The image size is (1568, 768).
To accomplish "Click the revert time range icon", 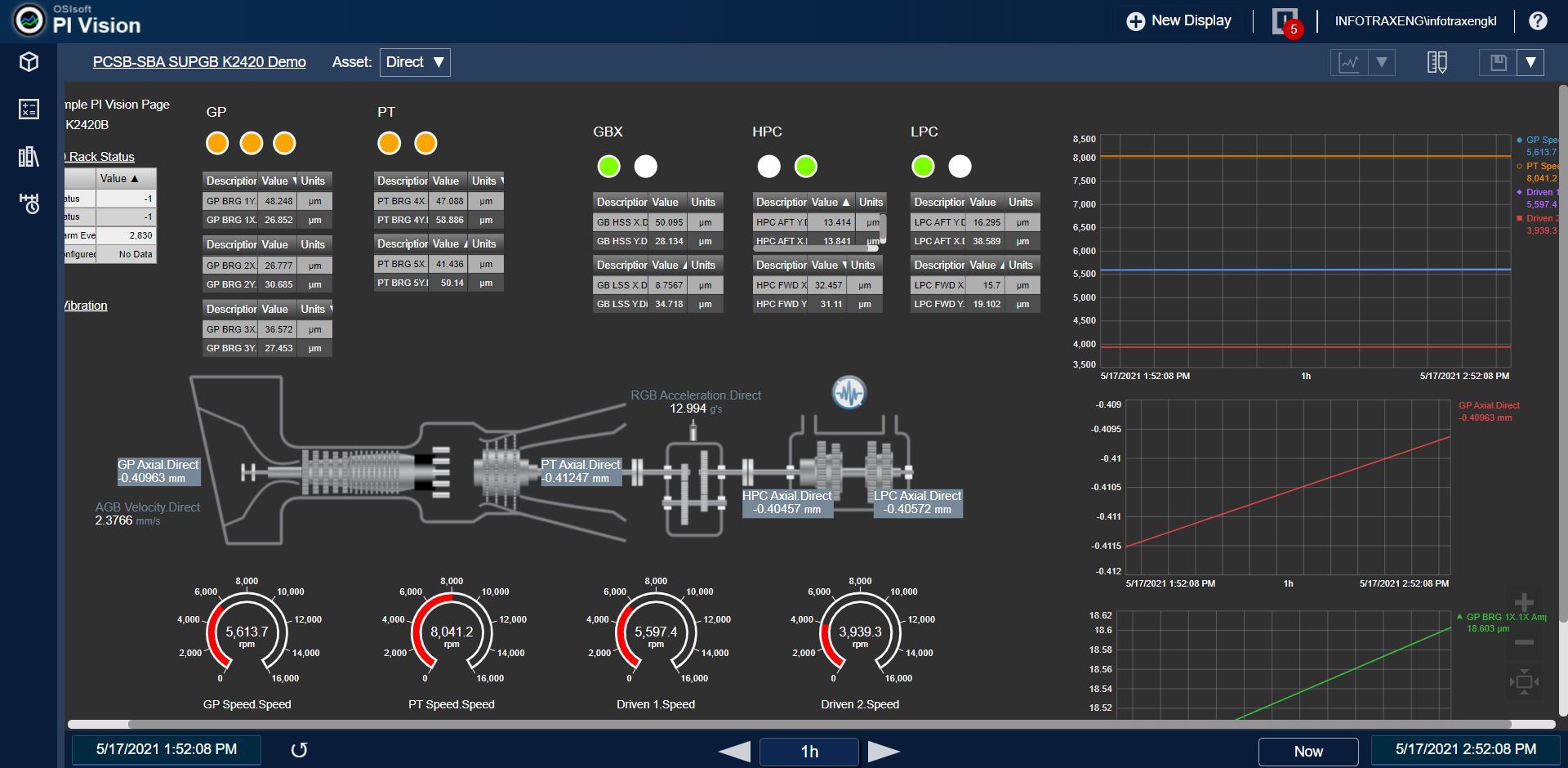I will pos(300,750).
